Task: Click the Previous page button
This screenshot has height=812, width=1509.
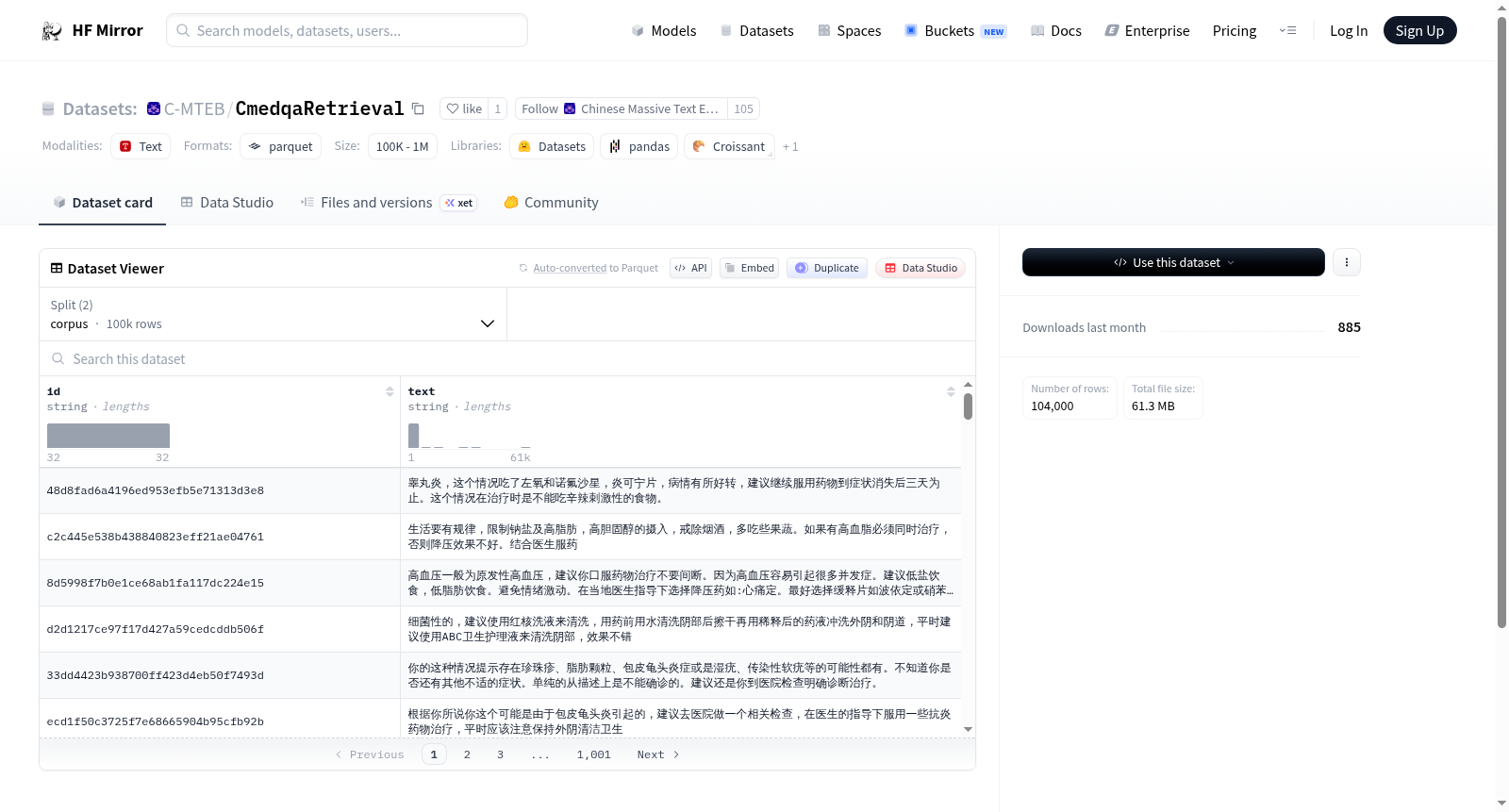Action: (370, 754)
